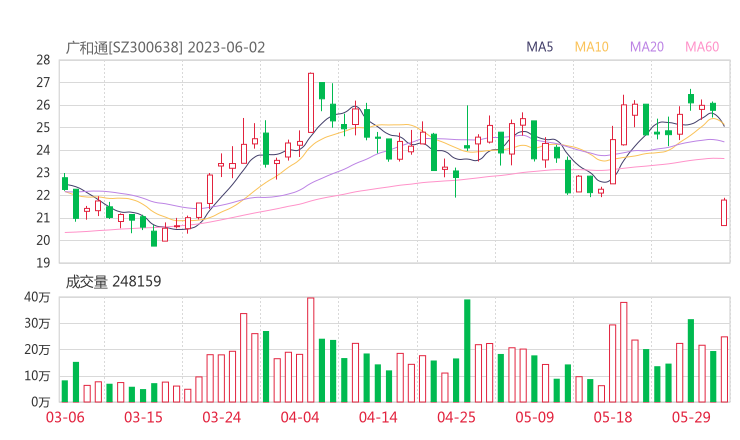Click the 19 price axis label
The image size is (740, 440).
pos(43,263)
